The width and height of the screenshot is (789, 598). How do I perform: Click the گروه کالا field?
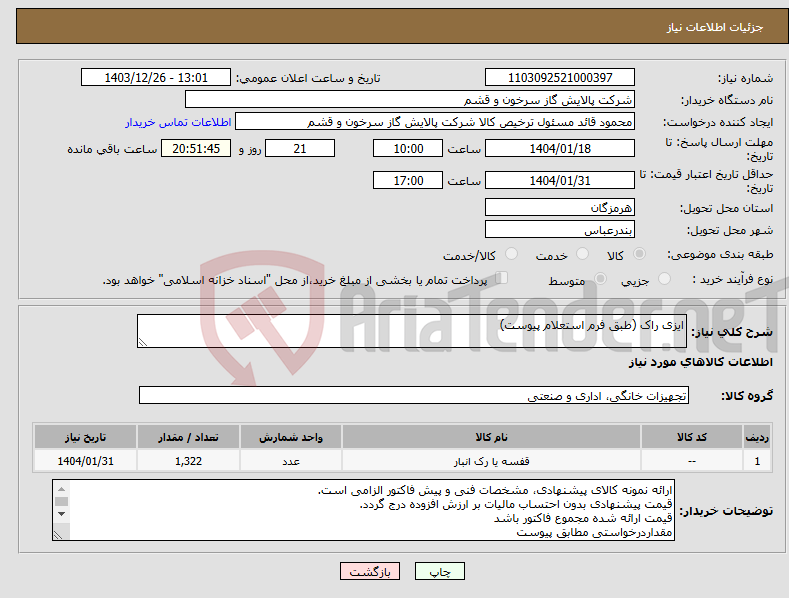tap(414, 396)
